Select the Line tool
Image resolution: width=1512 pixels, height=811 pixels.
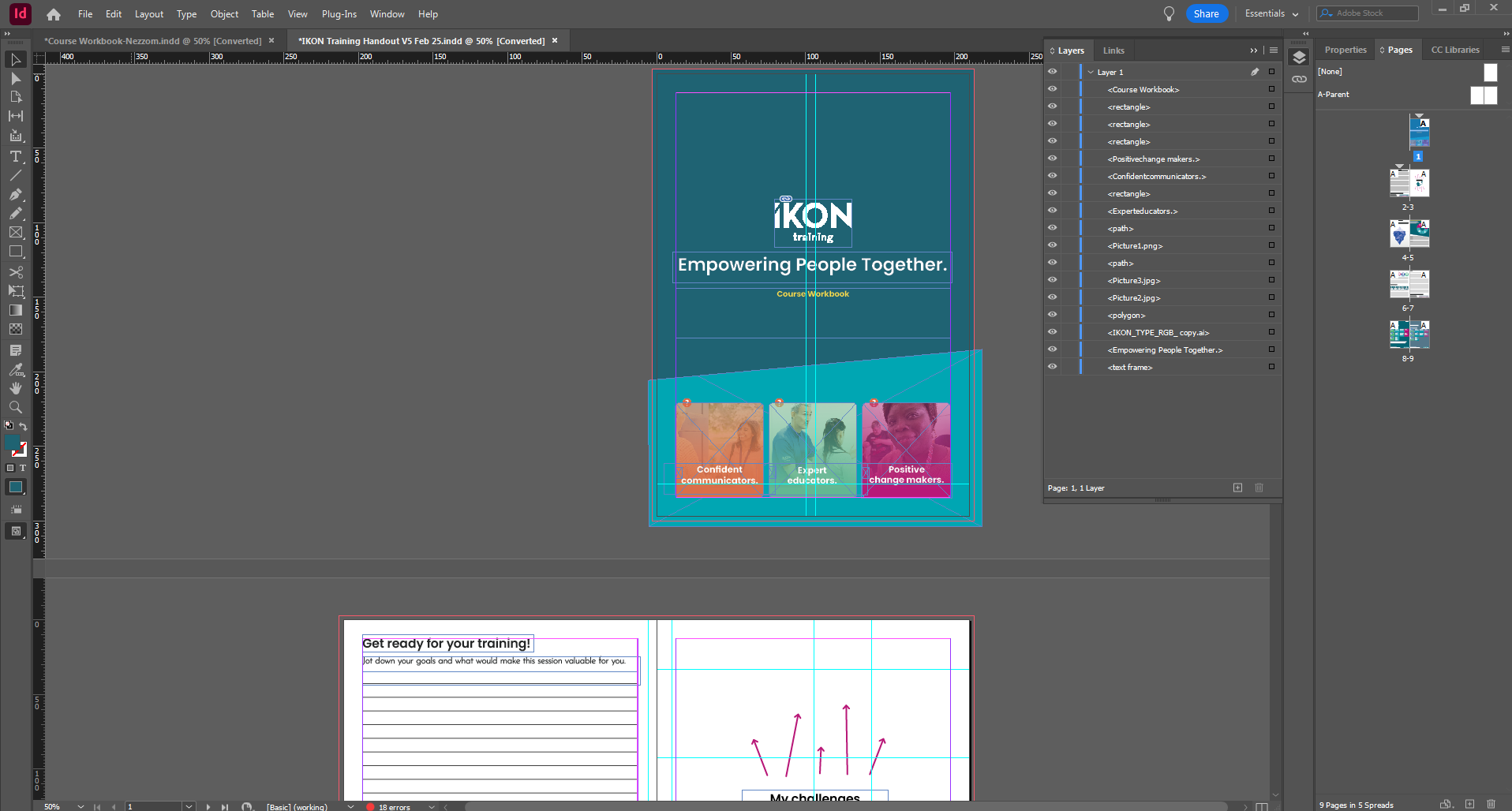[15, 175]
